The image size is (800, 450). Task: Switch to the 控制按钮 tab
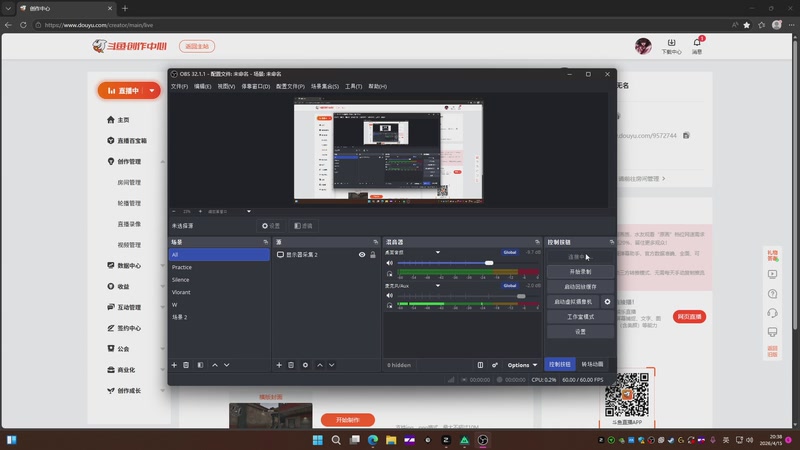coord(560,364)
